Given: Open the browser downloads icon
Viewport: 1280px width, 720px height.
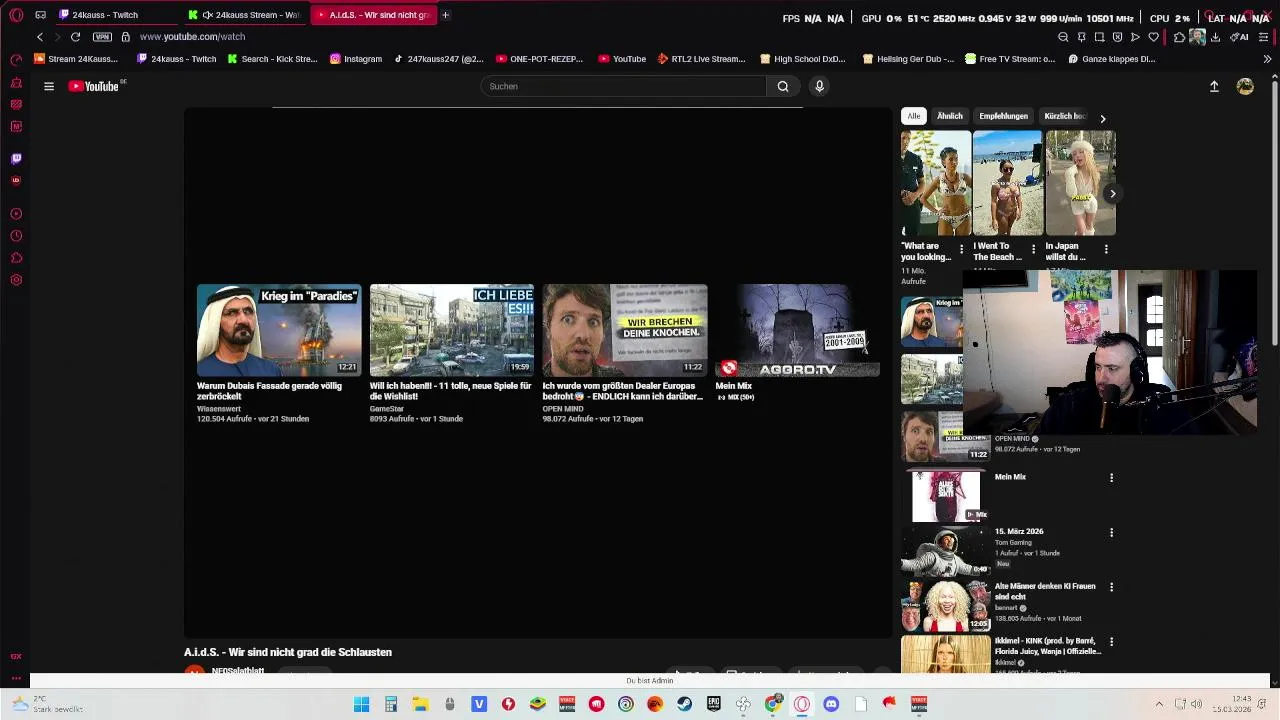Looking at the screenshot, I should pos(1214,37).
